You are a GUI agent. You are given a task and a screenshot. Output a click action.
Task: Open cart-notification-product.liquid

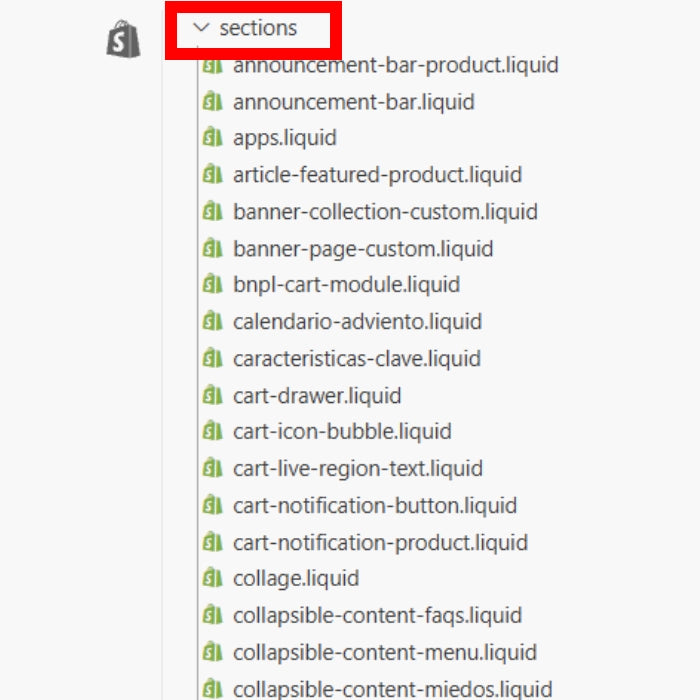coord(380,543)
